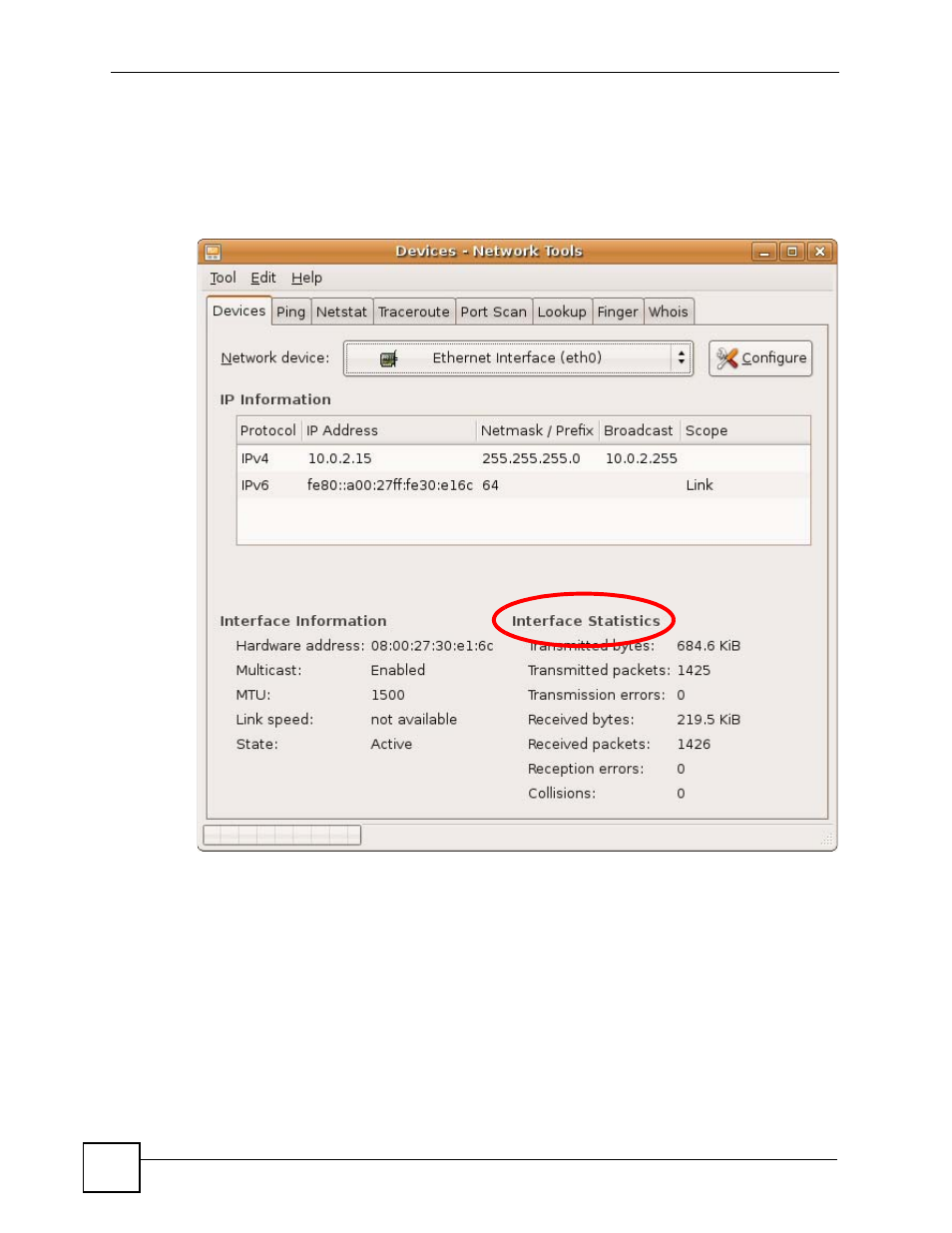Click the Ethernet interface card icon
Viewport: 952px width, 1233px height.
pos(389,358)
